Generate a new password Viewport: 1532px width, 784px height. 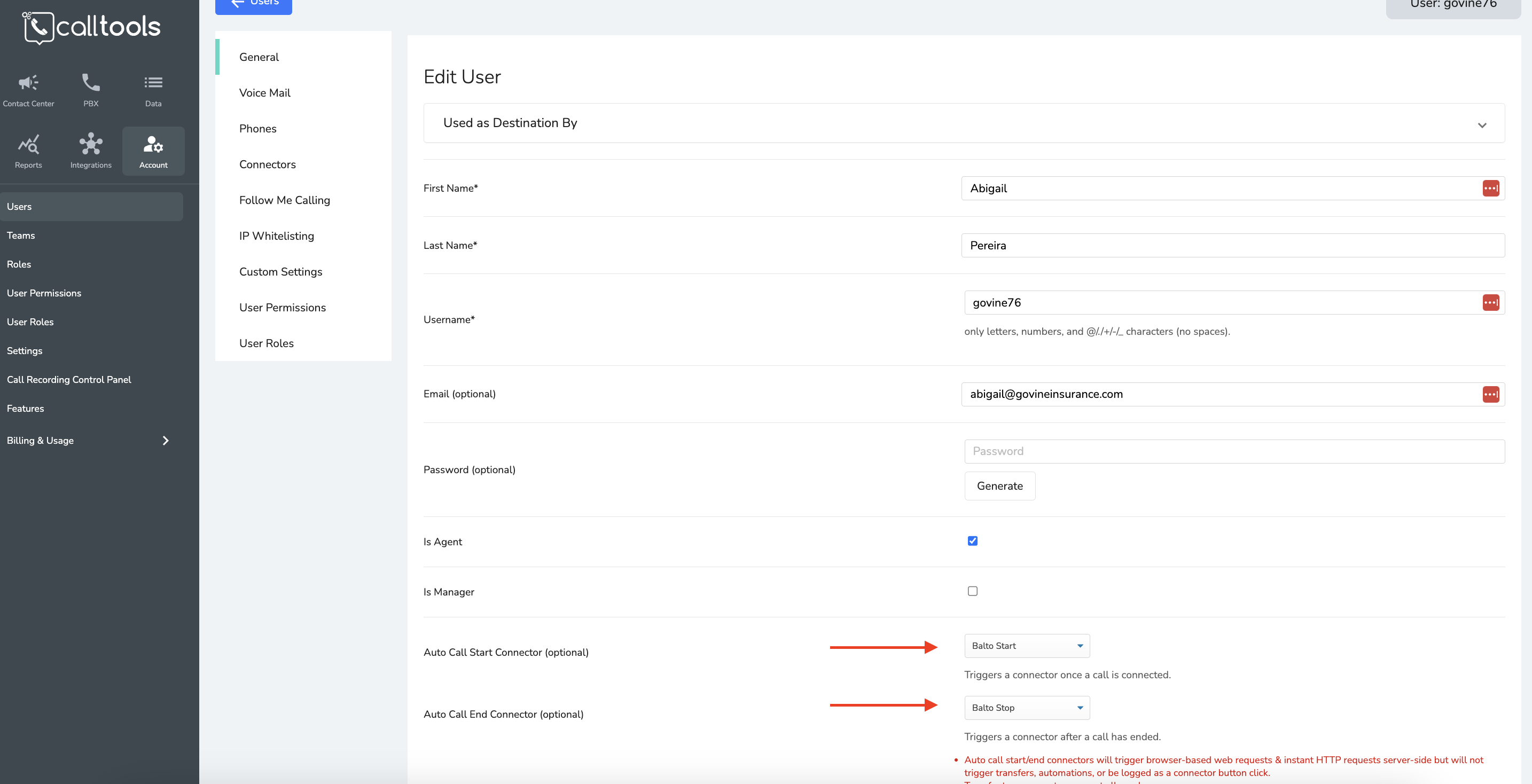999,485
